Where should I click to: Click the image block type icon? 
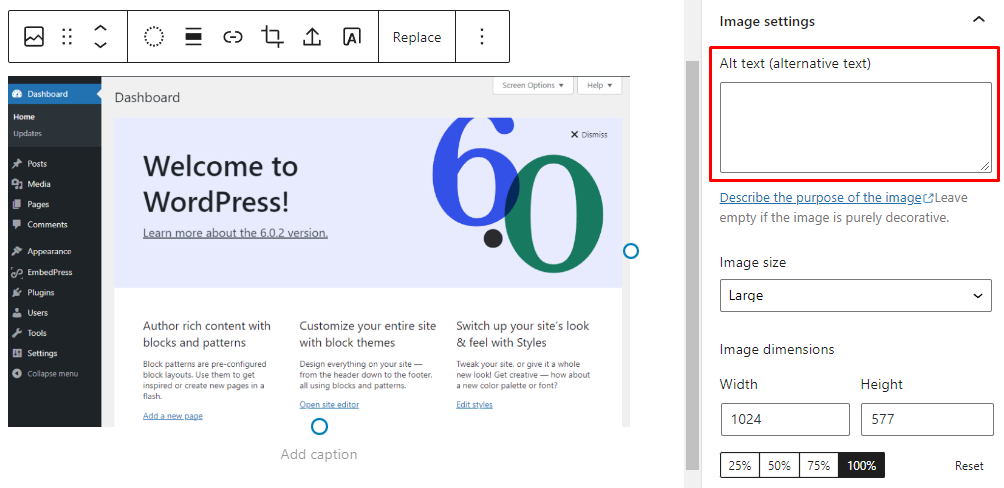[34, 37]
